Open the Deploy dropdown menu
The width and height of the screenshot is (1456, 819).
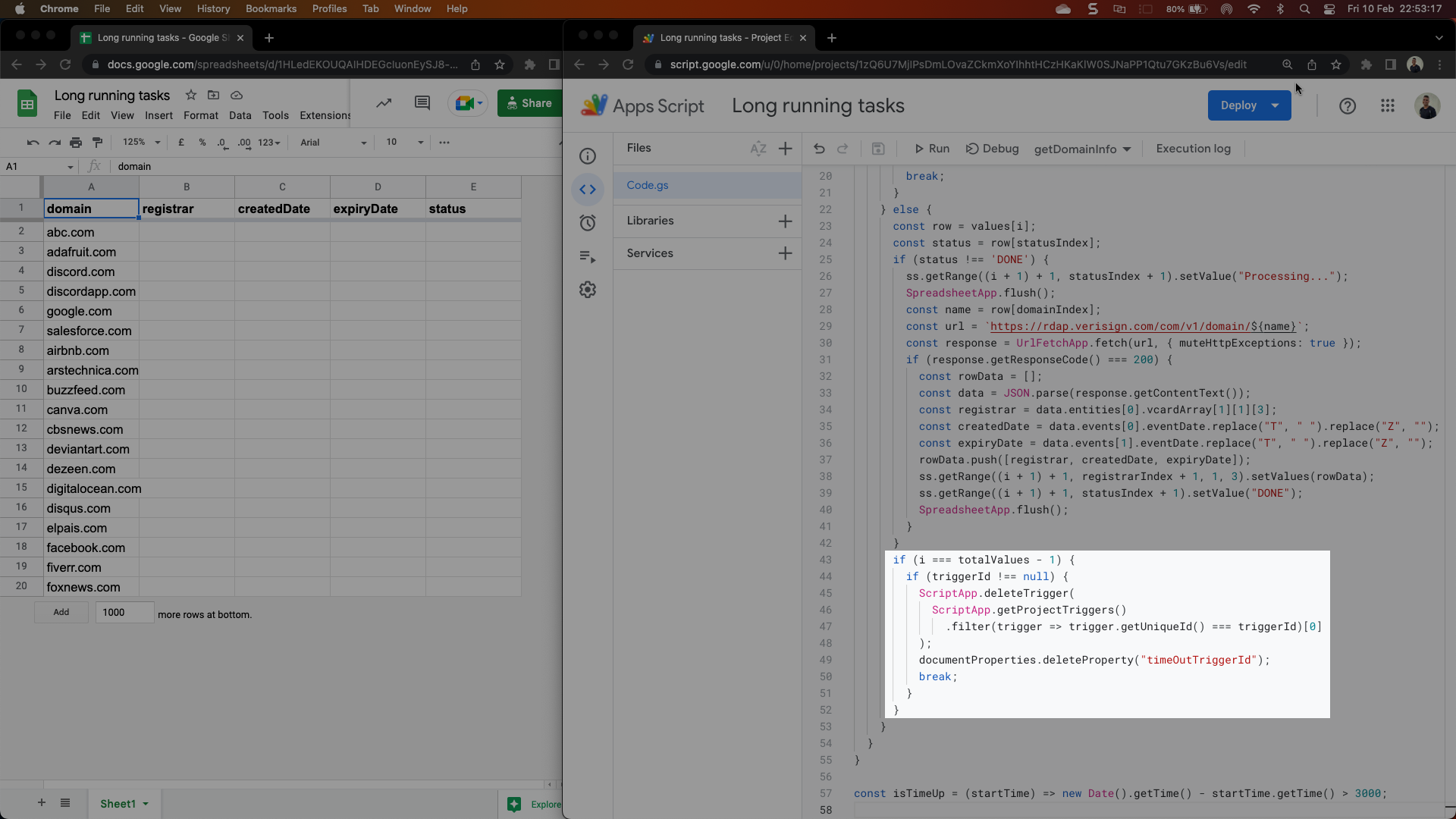pyautogui.click(x=1275, y=106)
